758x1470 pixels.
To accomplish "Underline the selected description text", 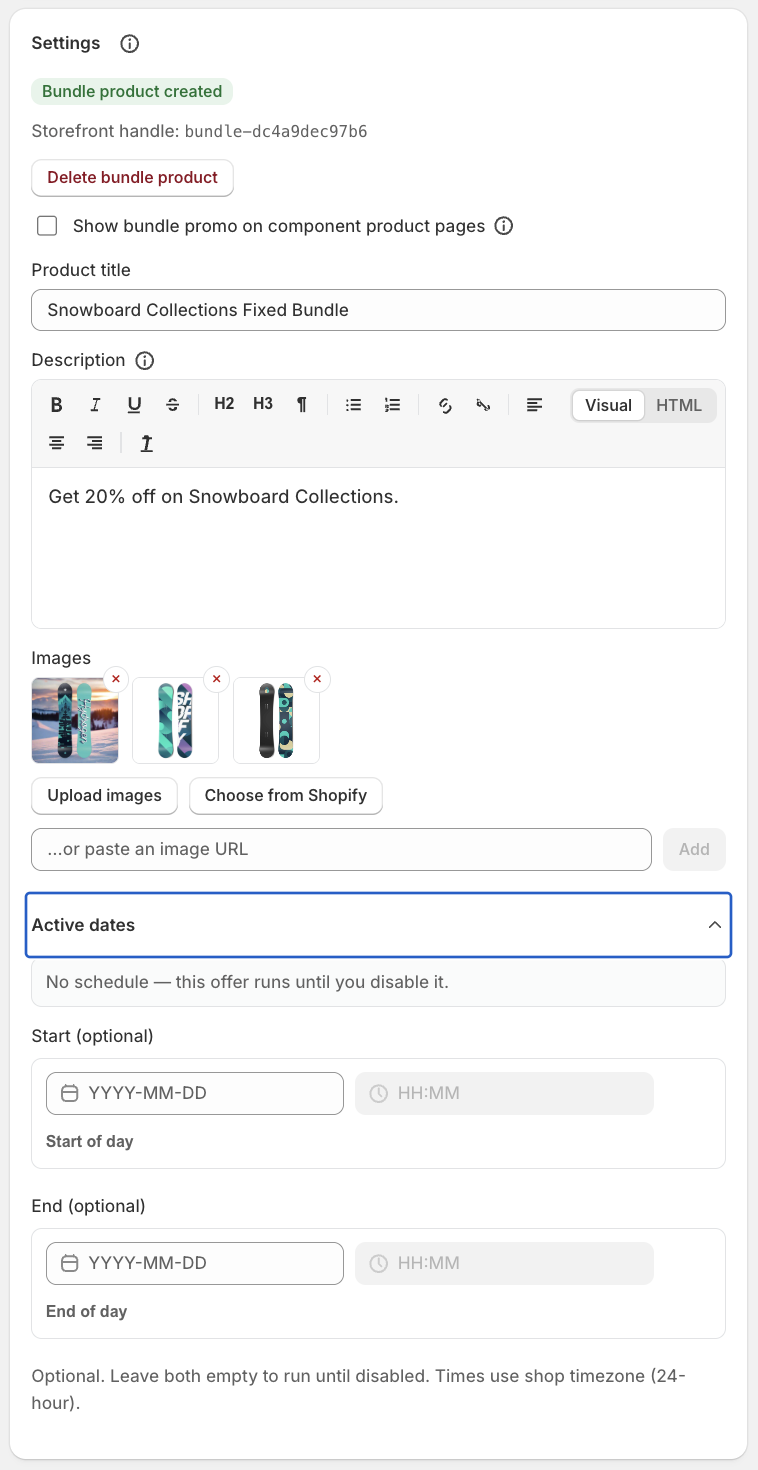I will pos(134,405).
